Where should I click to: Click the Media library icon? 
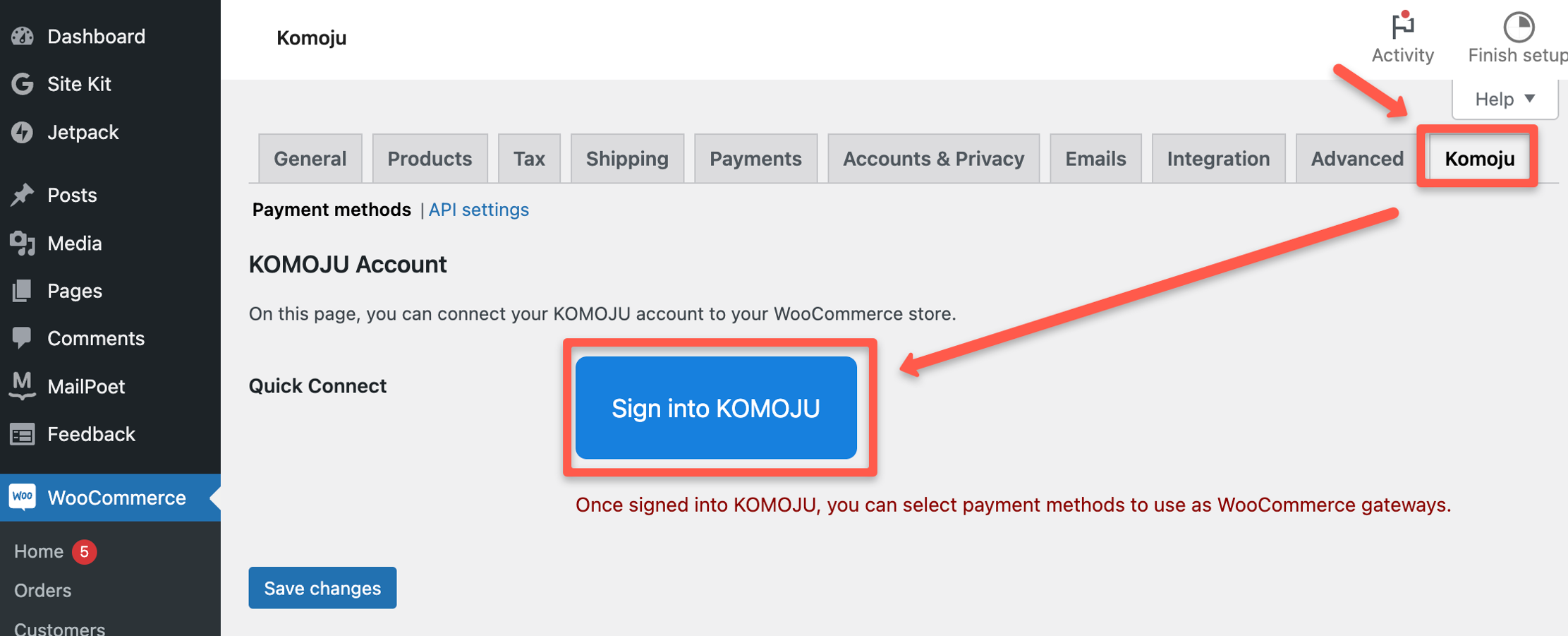(x=23, y=243)
